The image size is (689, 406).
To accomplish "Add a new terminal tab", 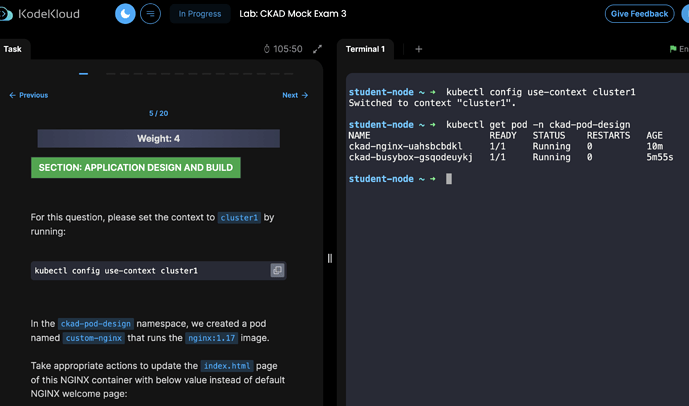I will [x=419, y=49].
